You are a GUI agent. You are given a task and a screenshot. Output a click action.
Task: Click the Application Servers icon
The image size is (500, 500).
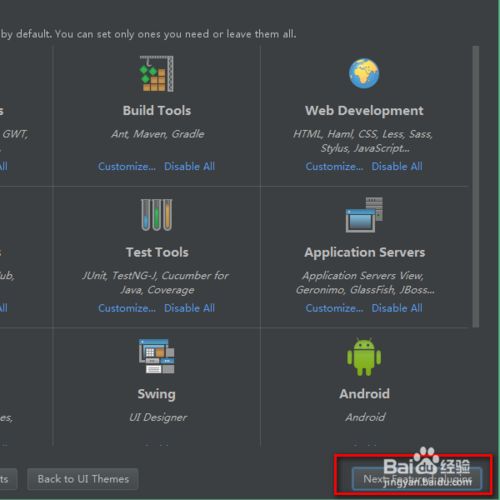pyautogui.click(x=364, y=215)
